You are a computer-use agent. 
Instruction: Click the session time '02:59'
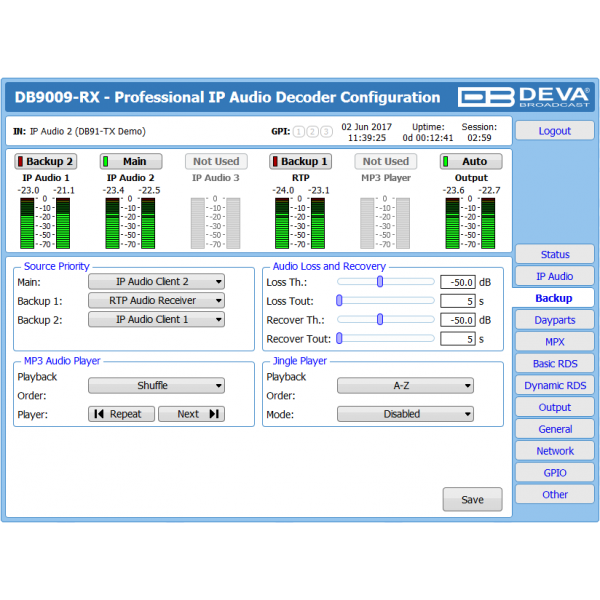click(479, 138)
